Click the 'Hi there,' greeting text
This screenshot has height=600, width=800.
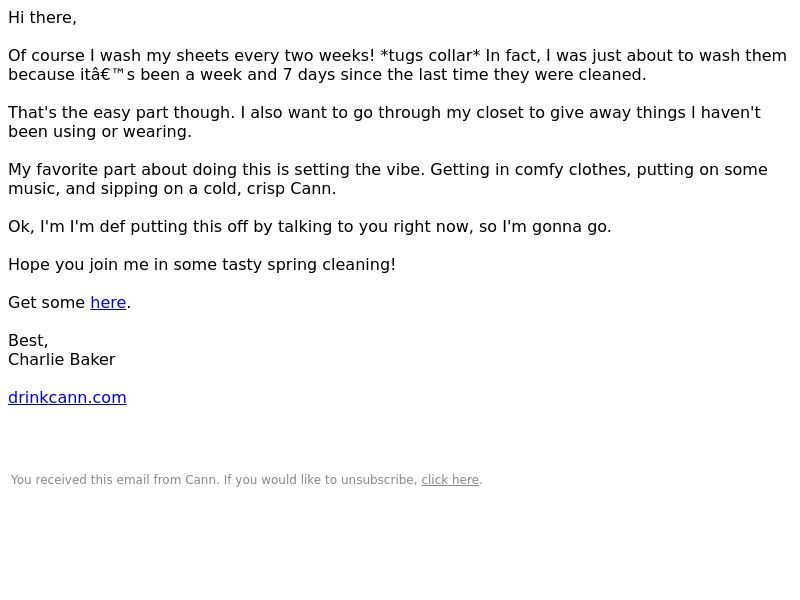[42, 18]
